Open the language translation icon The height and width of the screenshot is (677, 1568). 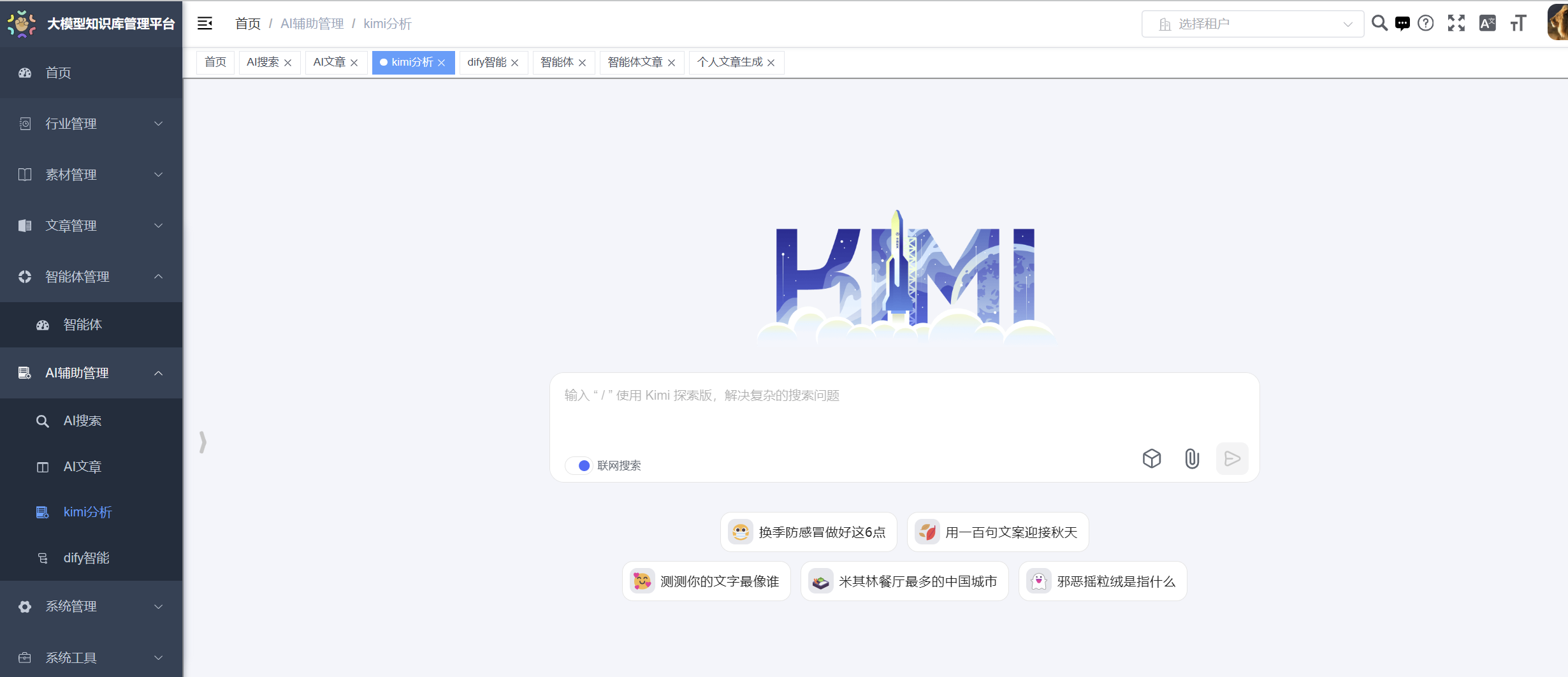click(x=1488, y=24)
